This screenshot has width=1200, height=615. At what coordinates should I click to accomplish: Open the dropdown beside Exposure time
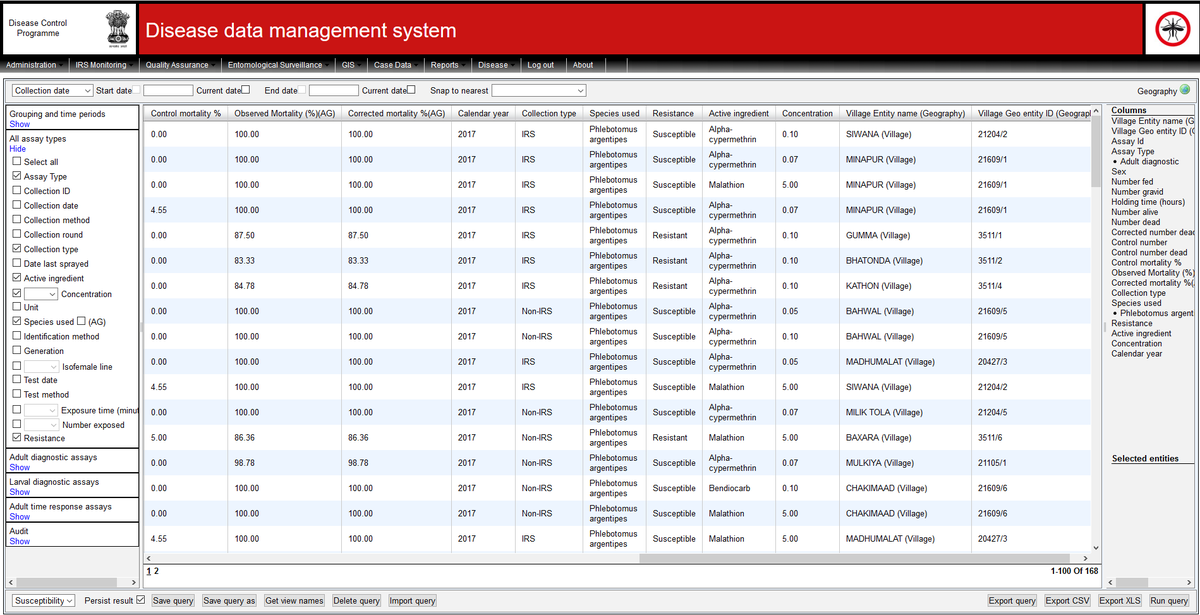pos(41,410)
